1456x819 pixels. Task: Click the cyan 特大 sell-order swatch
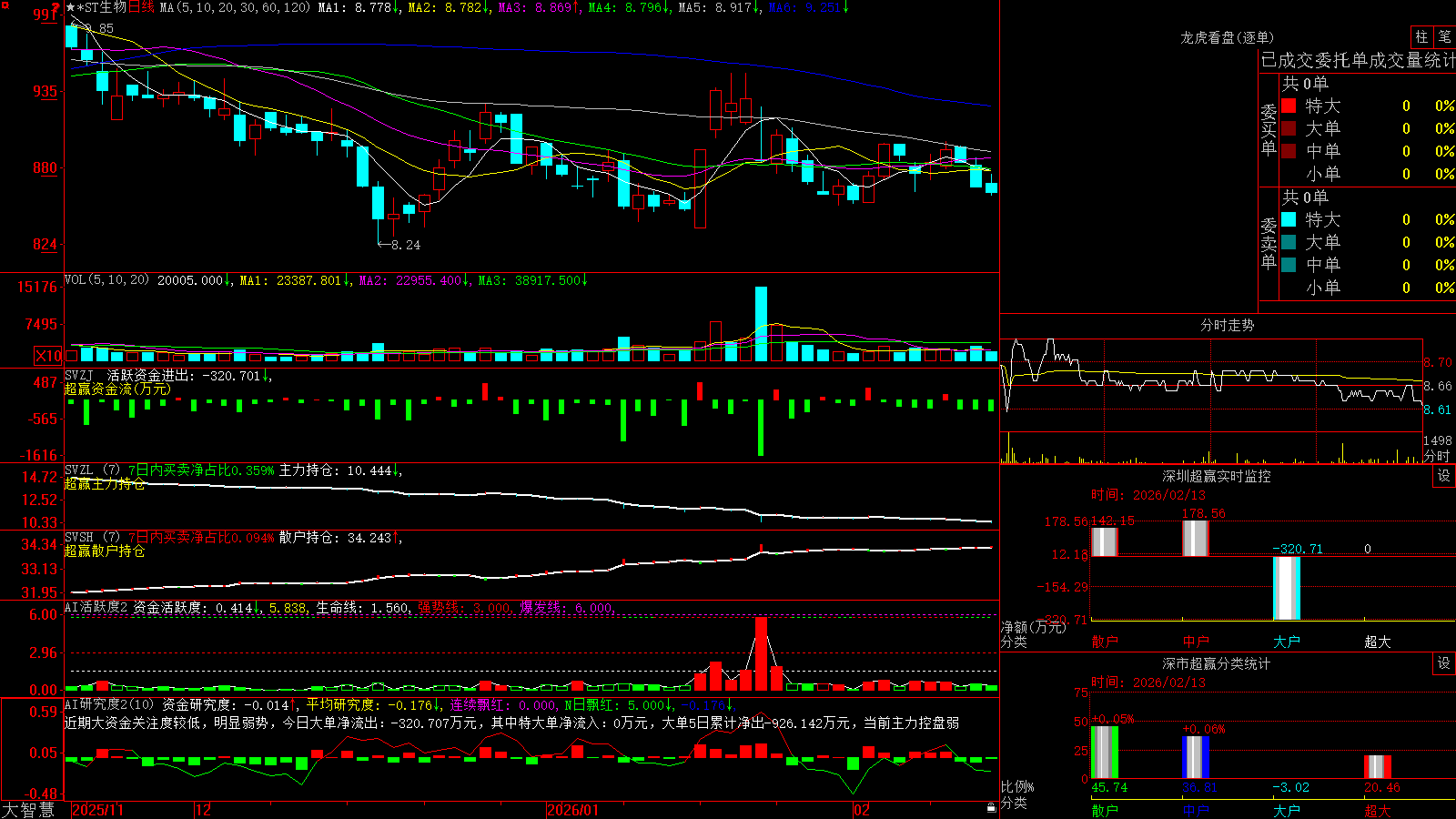[x=1289, y=219]
